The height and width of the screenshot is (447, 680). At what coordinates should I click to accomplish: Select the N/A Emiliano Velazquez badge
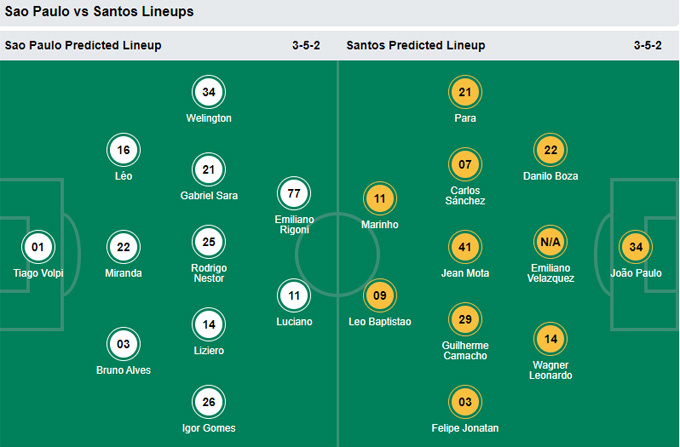point(550,242)
